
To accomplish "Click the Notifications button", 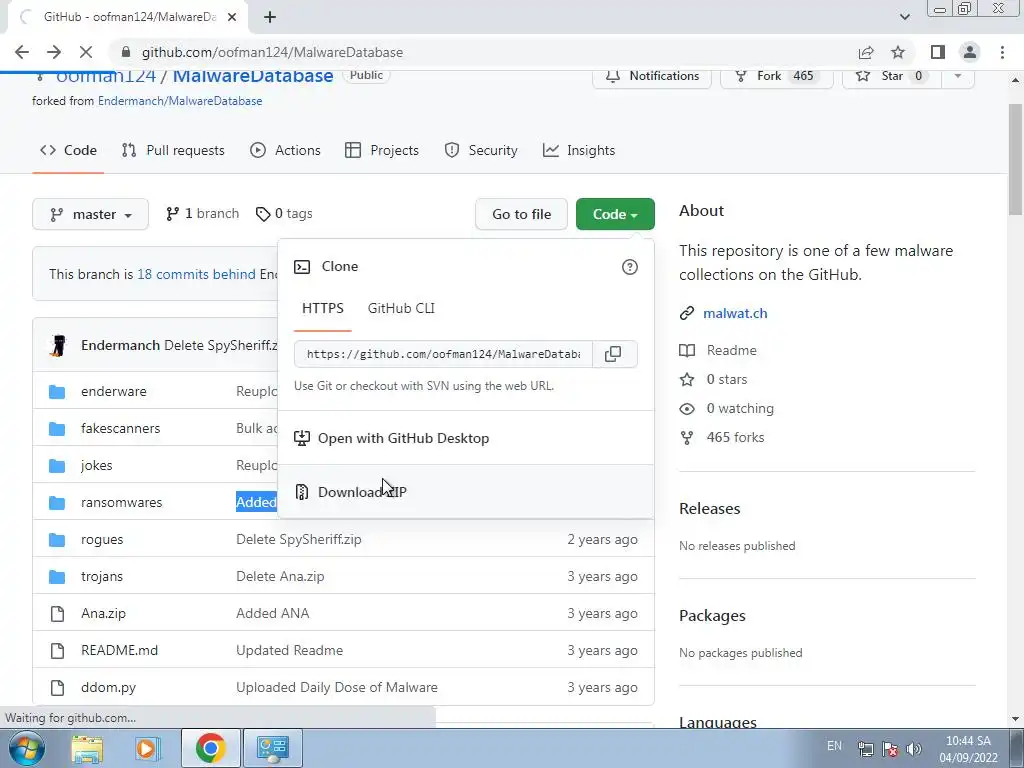I will (652, 76).
